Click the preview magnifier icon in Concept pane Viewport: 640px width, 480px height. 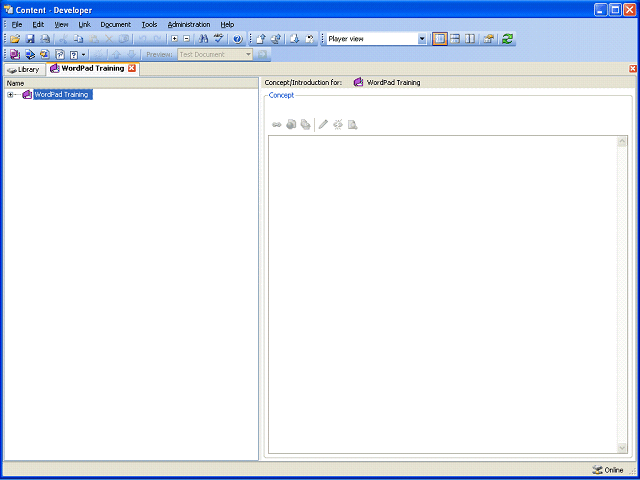click(353, 124)
